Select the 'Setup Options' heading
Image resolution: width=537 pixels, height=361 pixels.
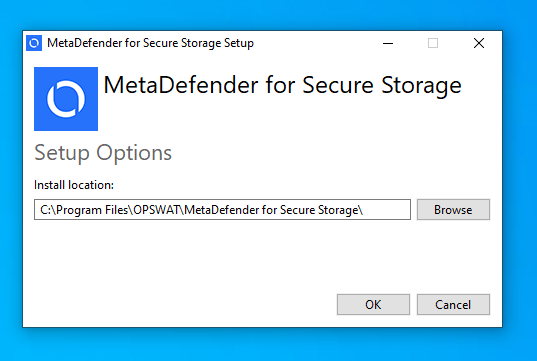[x=103, y=153]
